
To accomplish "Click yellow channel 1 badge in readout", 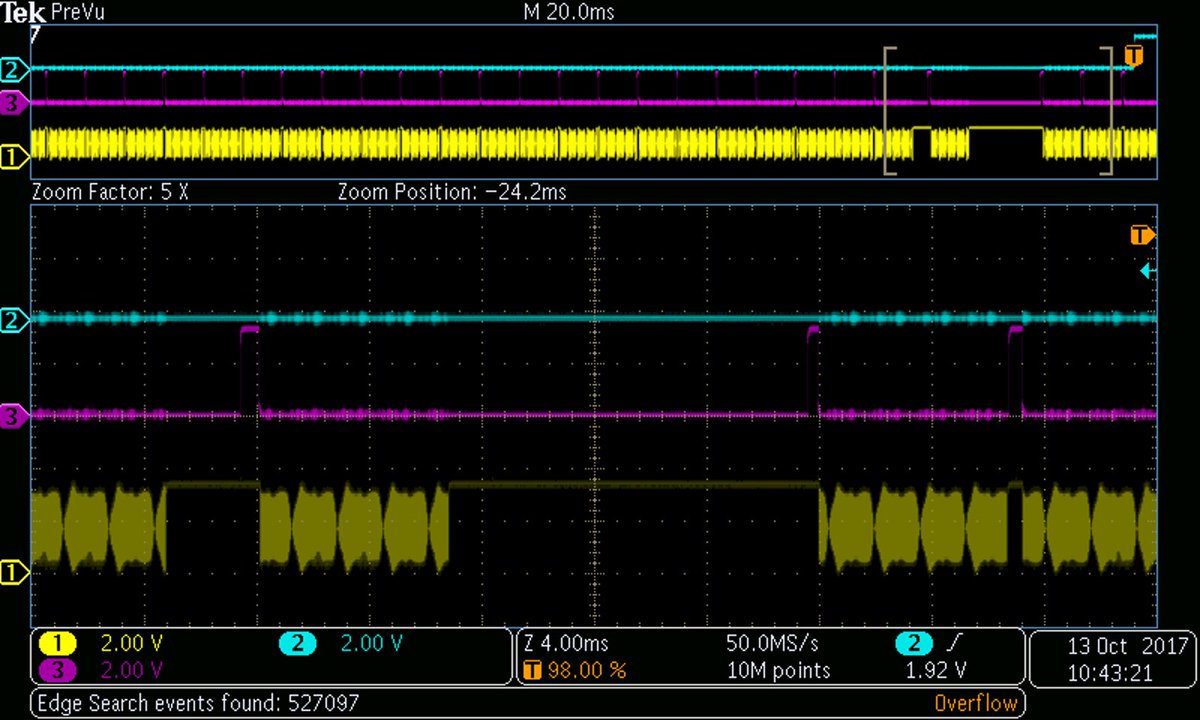I will [x=58, y=644].
